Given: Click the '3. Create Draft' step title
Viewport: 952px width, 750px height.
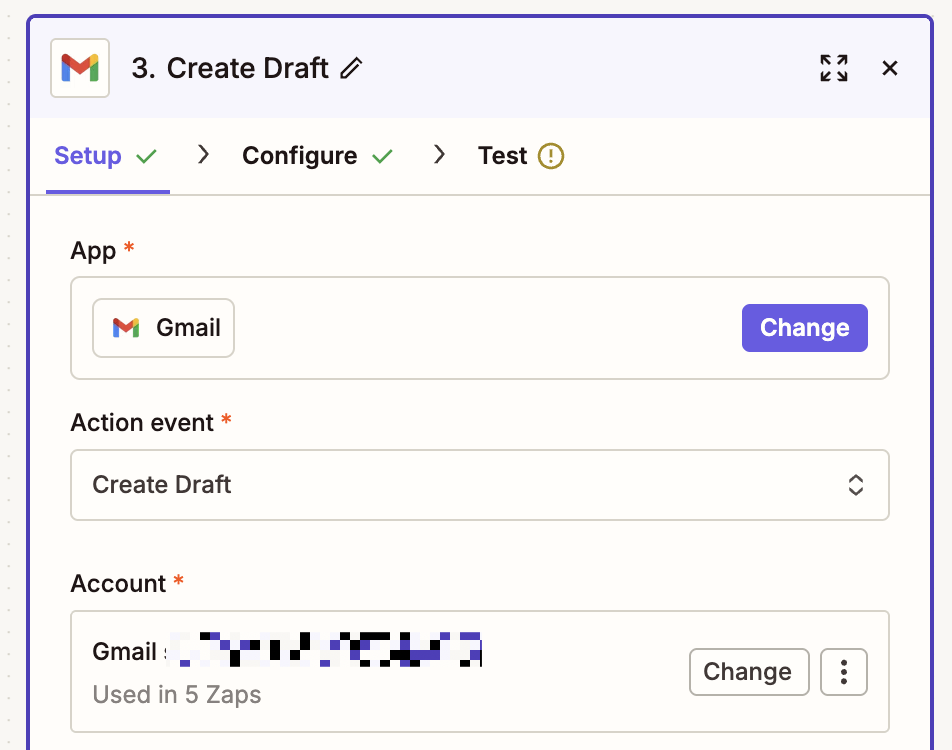Looking at the screenshot, I should coord(230,68).
